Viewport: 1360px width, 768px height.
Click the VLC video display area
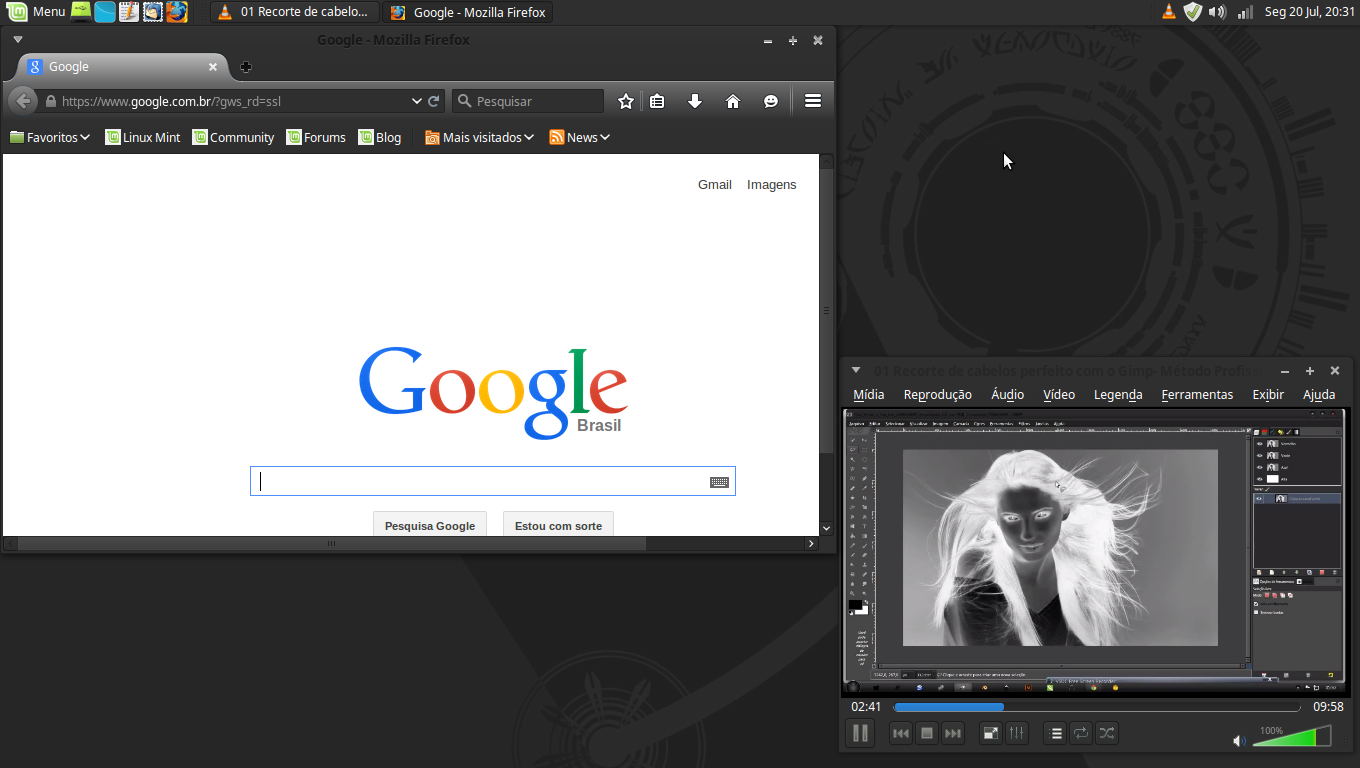click(x=1095, y=552)
